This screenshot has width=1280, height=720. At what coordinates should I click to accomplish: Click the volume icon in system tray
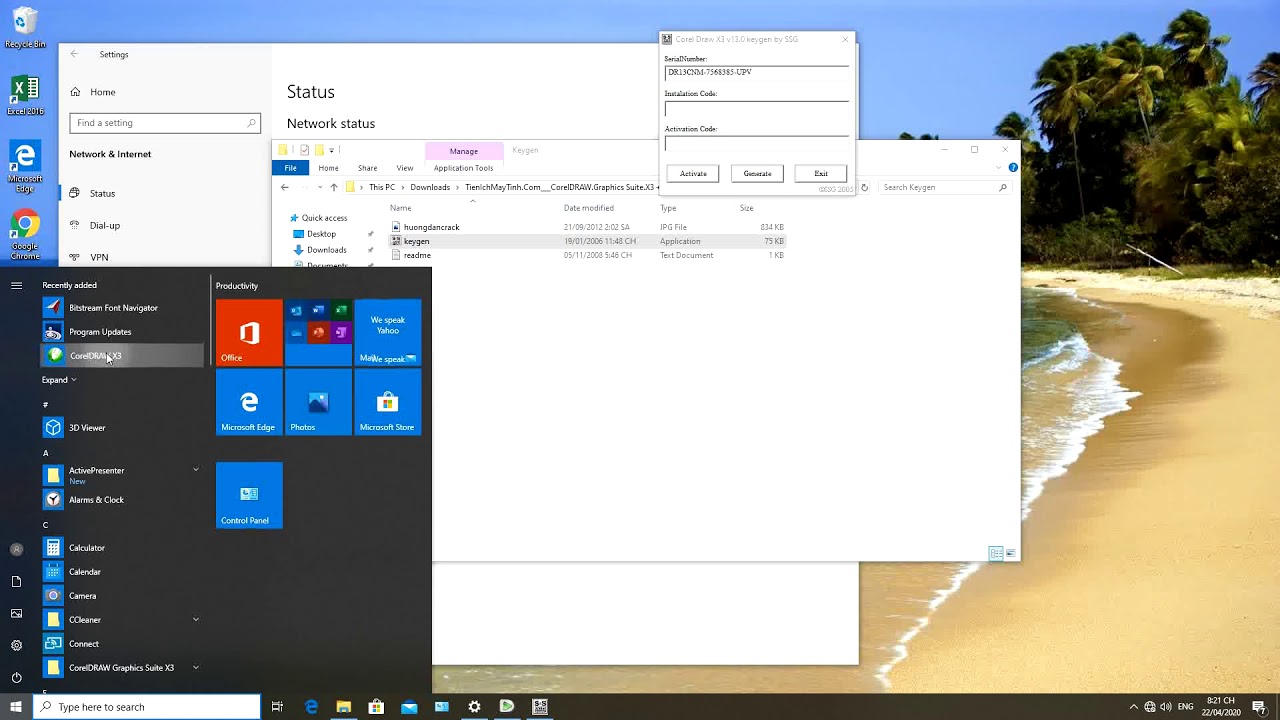coord(1166,707)
